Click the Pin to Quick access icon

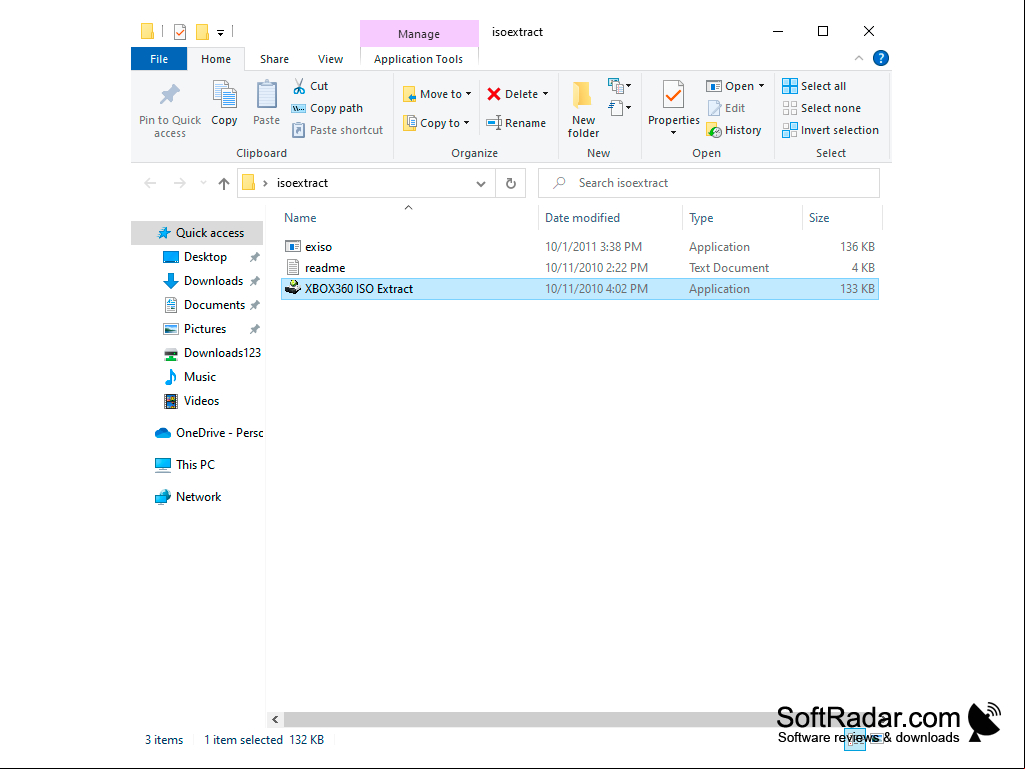point(170,95)
